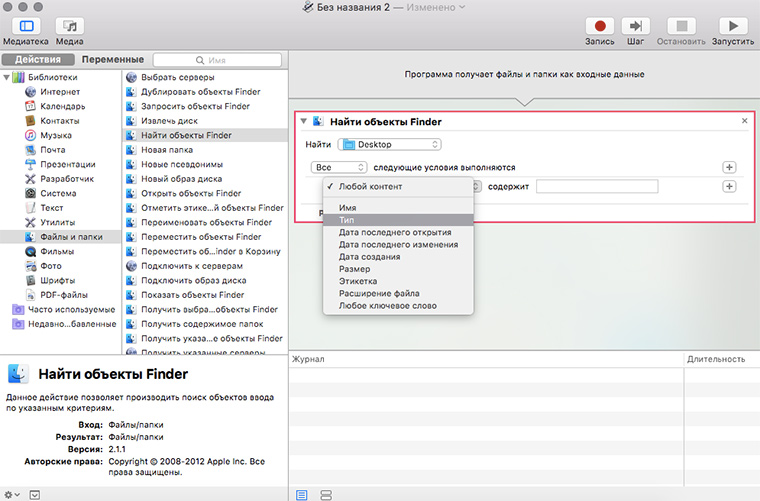
Task: Add a condition with the top plus button
Action: tap(729, 167)
